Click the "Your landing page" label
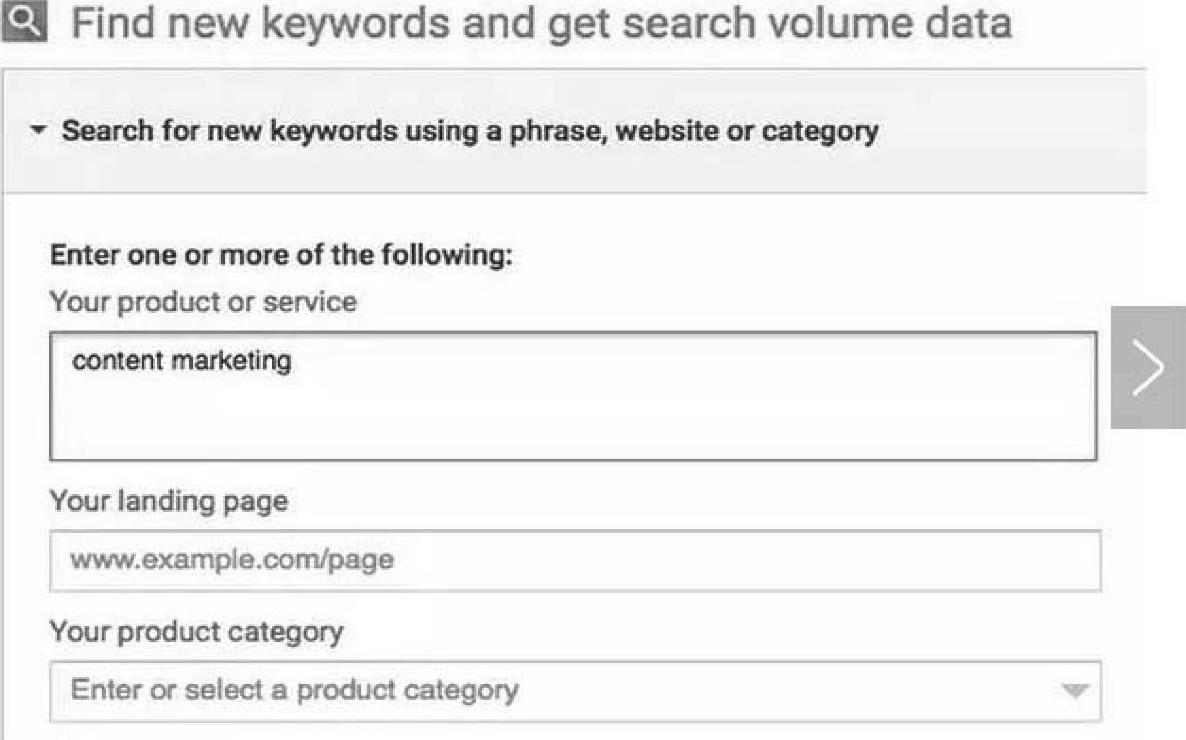 (x=168, y=500)
